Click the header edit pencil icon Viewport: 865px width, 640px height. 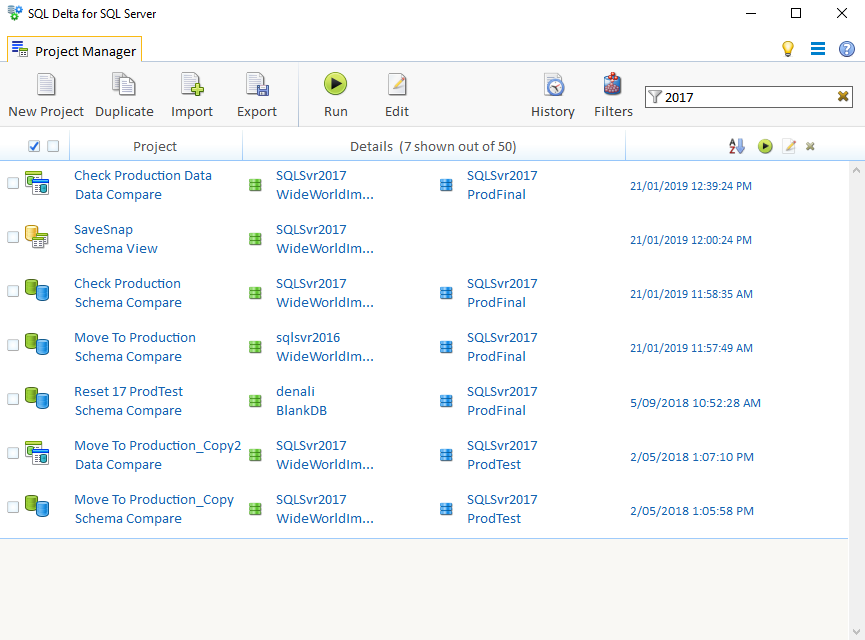point(789,146)
